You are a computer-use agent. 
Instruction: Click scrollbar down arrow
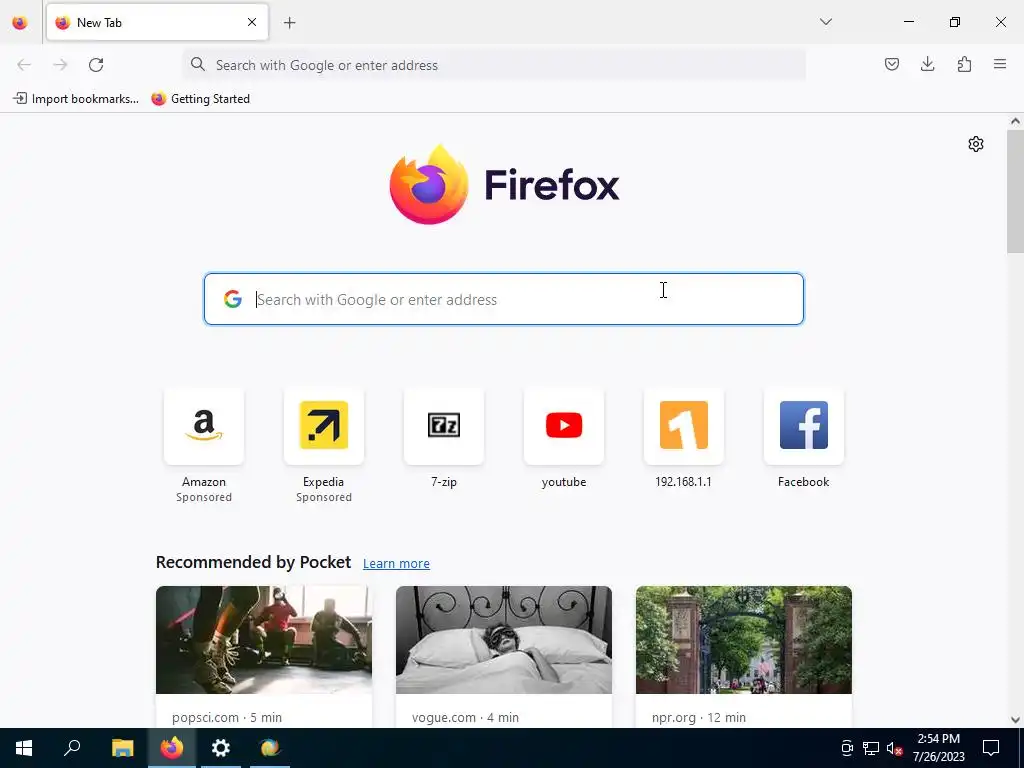click(x=1015, y=720)
